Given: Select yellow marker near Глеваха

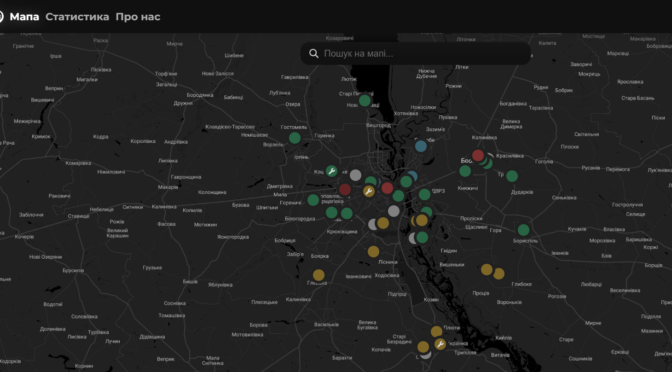Looking at the screenshot, I should click(318, 275).
